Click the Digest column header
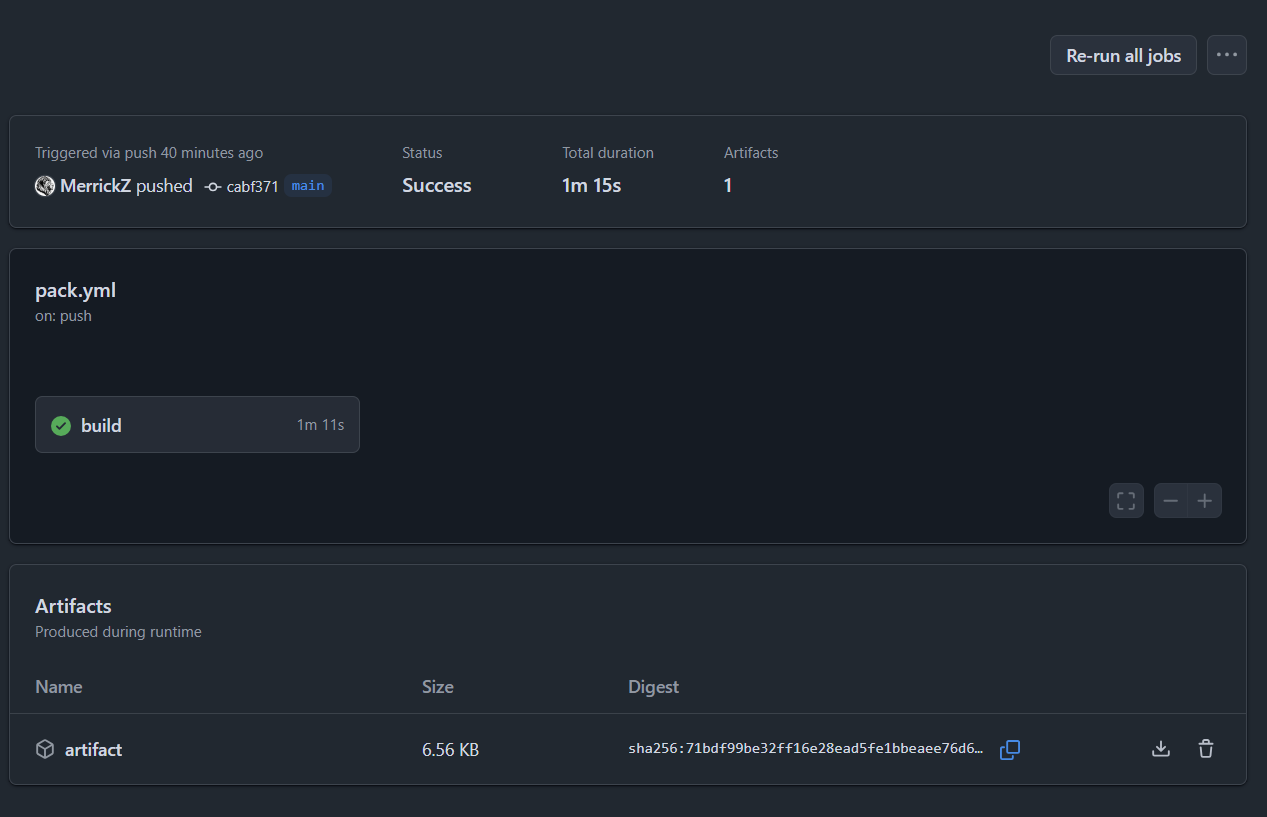The width and height of the screenshot is (1267, 817). coord(653,687)
